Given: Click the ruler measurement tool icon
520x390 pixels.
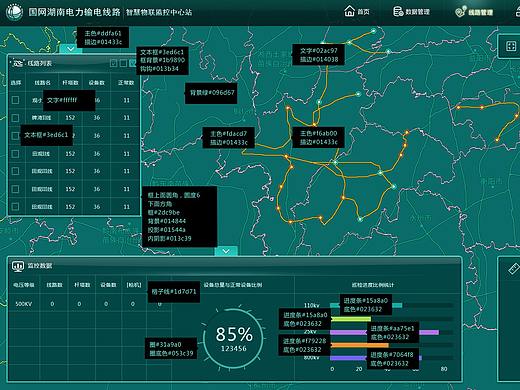Looking at the screenshot, I should 514,269.
